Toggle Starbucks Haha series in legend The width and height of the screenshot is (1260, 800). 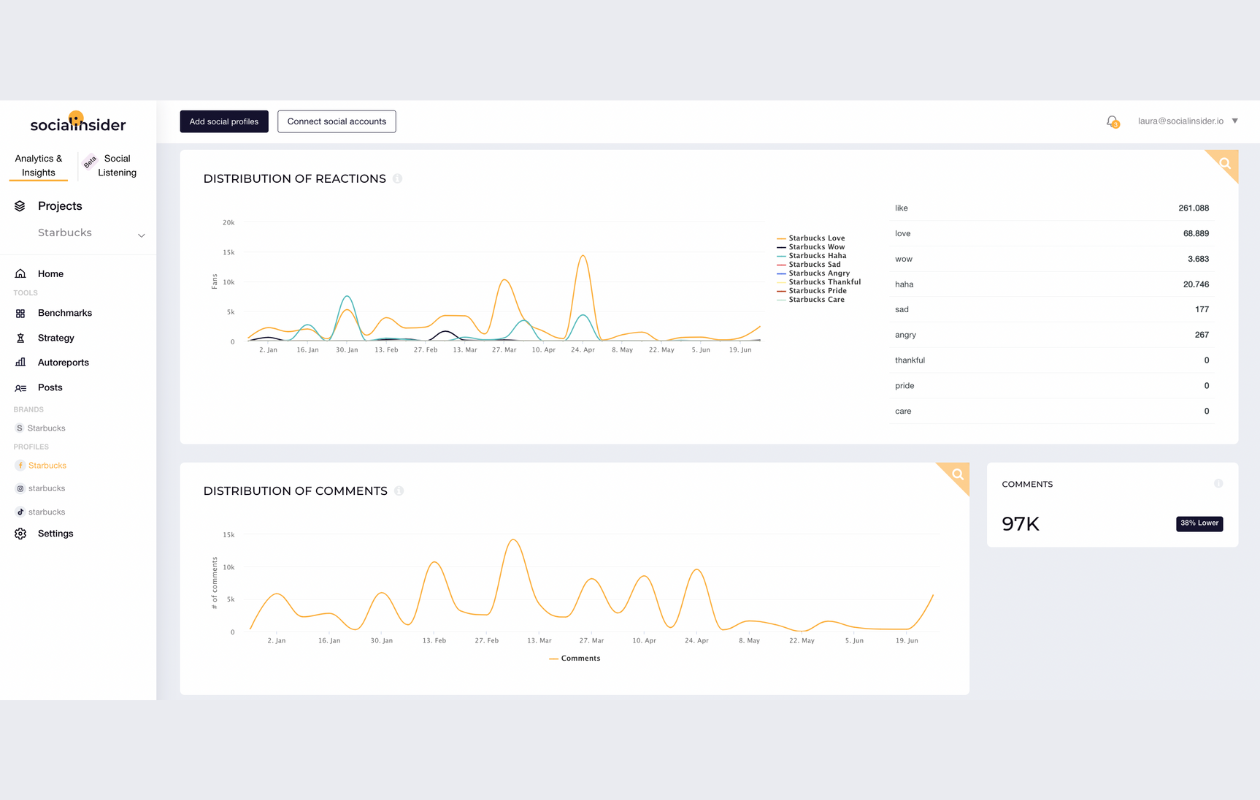click(812, 256)
